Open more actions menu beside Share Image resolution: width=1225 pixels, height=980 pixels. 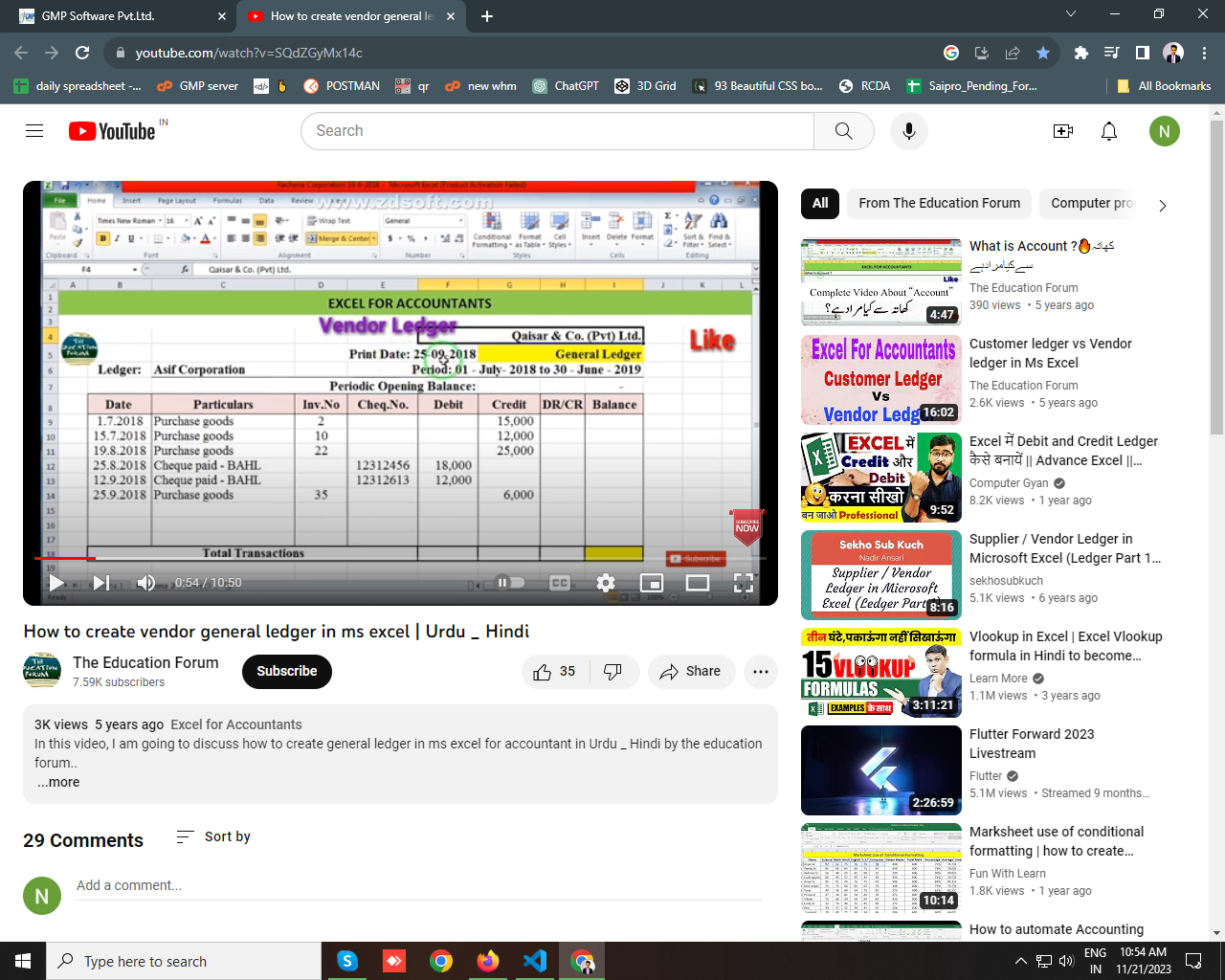[x=760, y=672]
